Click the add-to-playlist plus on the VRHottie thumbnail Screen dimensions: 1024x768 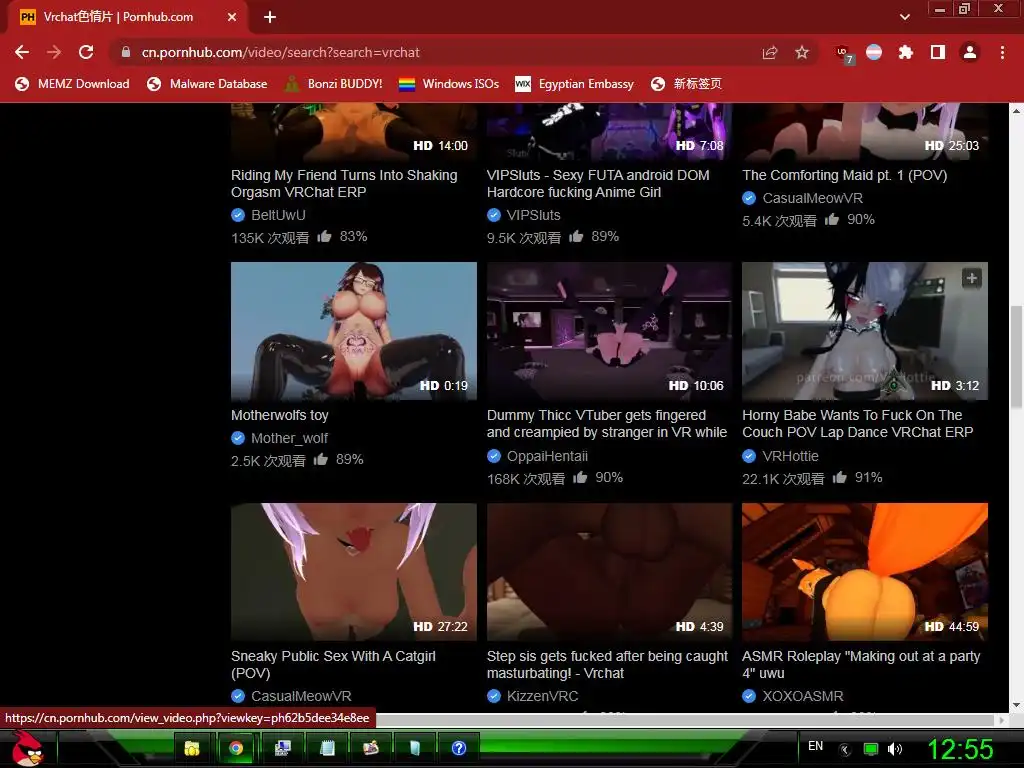(x=972, y=278)
